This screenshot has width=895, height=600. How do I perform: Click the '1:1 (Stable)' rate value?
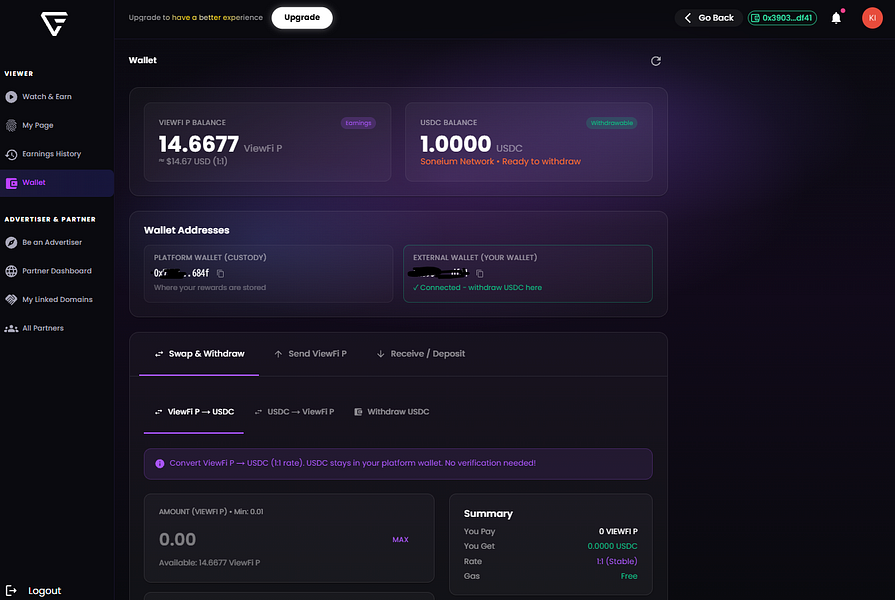click(616, 562)
